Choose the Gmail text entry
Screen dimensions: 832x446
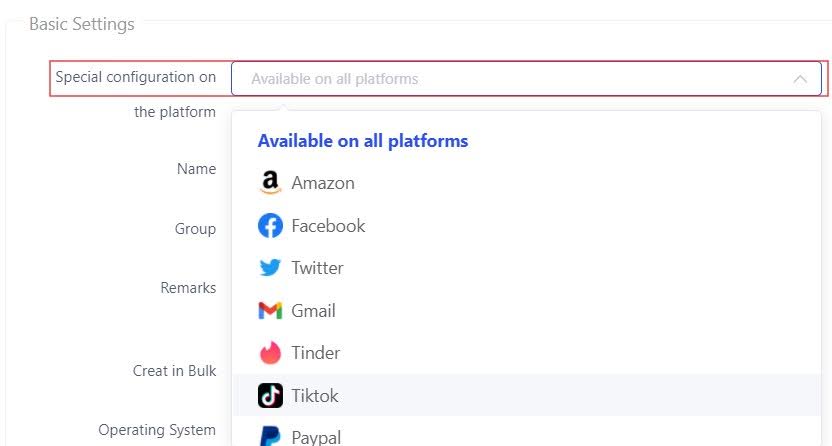[313, 311]
